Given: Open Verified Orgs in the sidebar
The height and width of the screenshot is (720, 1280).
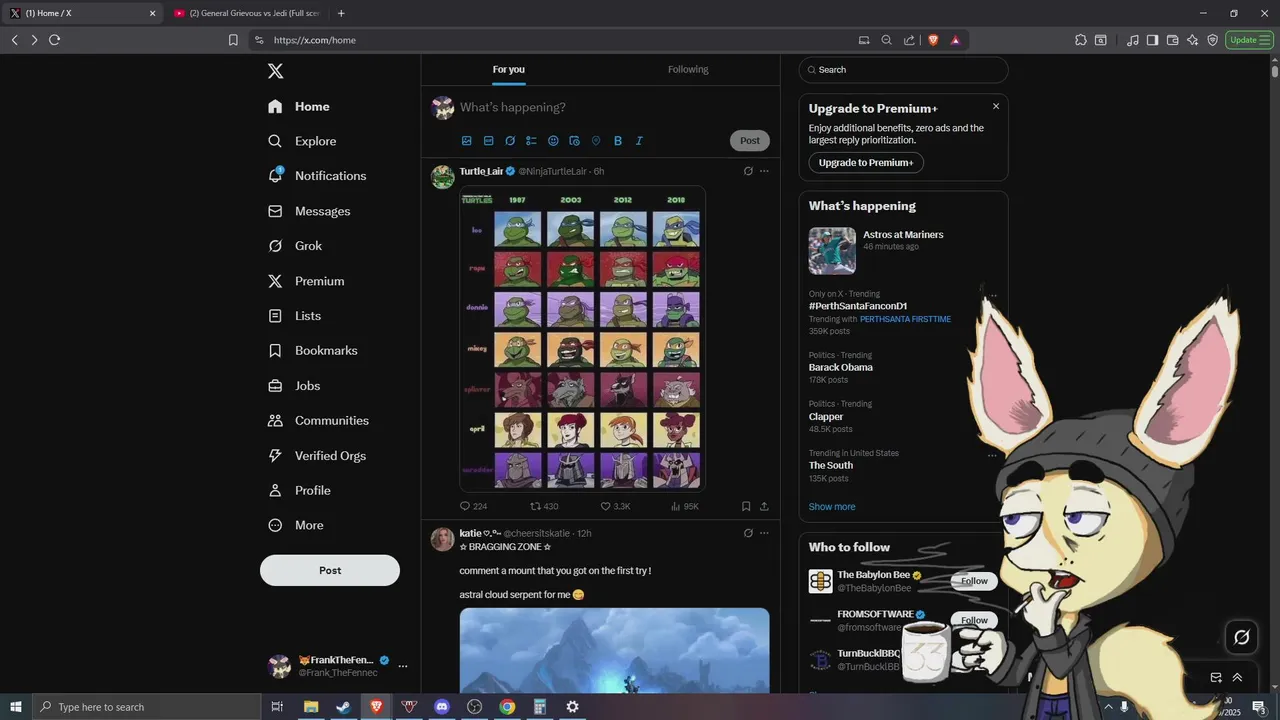Looking at the screenshot, I should [x=317, y=456].
